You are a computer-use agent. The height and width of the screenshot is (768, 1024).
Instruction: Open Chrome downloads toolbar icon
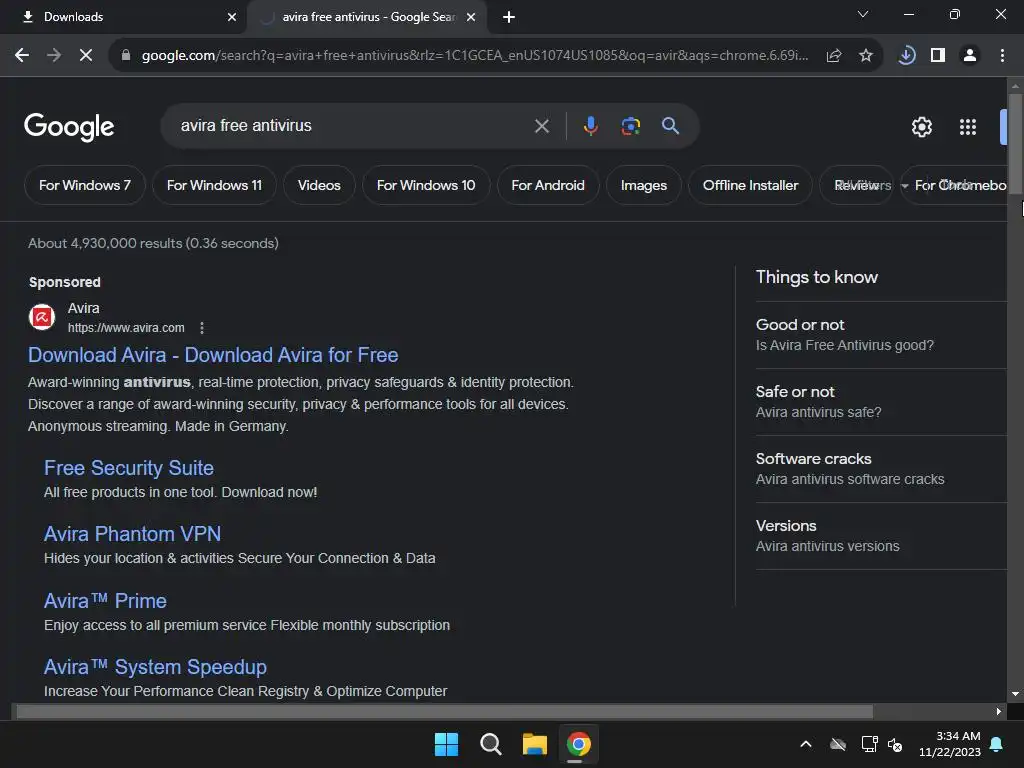[x=906, y=56]
